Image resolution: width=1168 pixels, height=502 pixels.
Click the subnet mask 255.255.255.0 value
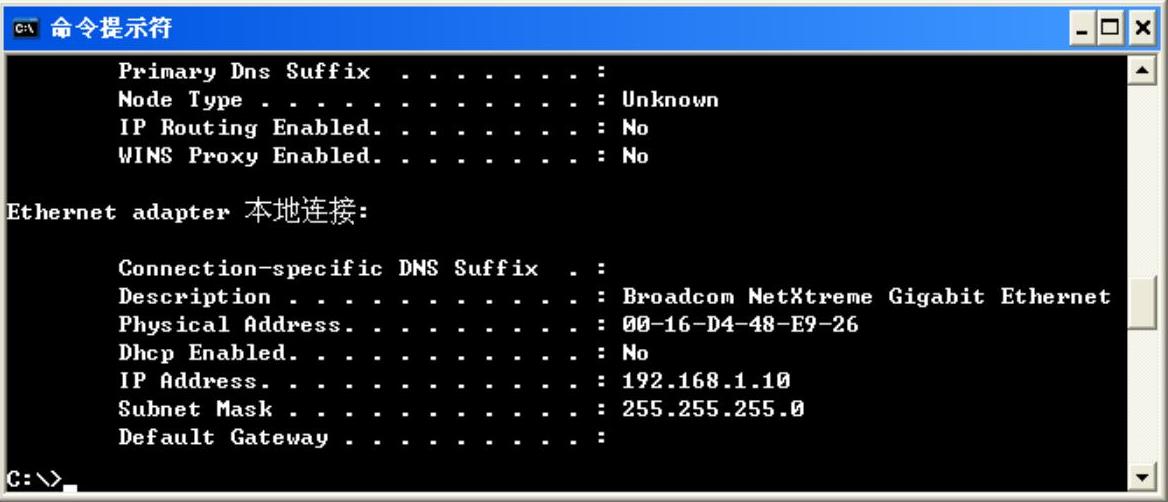(713, 409)
